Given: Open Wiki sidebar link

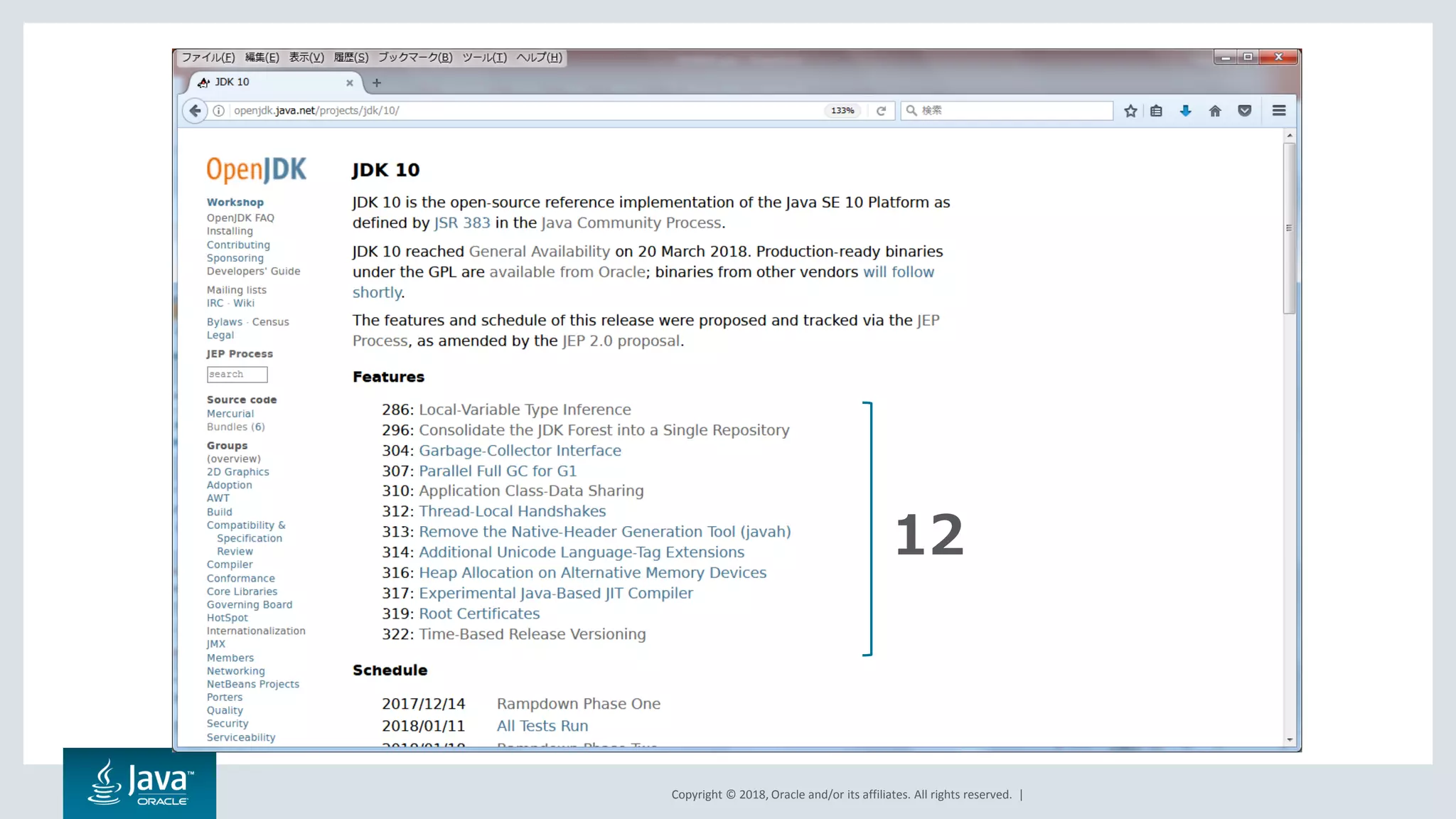Looking at the screenshot, I should [244, 303].
